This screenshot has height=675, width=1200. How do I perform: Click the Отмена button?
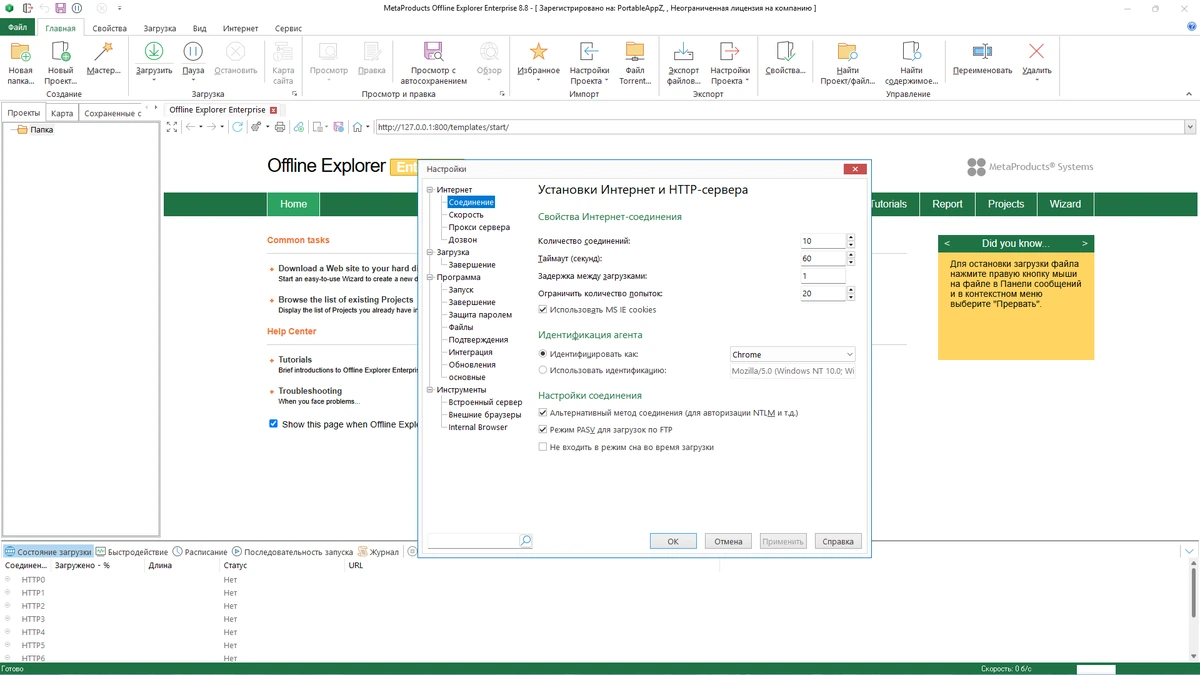click(x=728, y=541)
